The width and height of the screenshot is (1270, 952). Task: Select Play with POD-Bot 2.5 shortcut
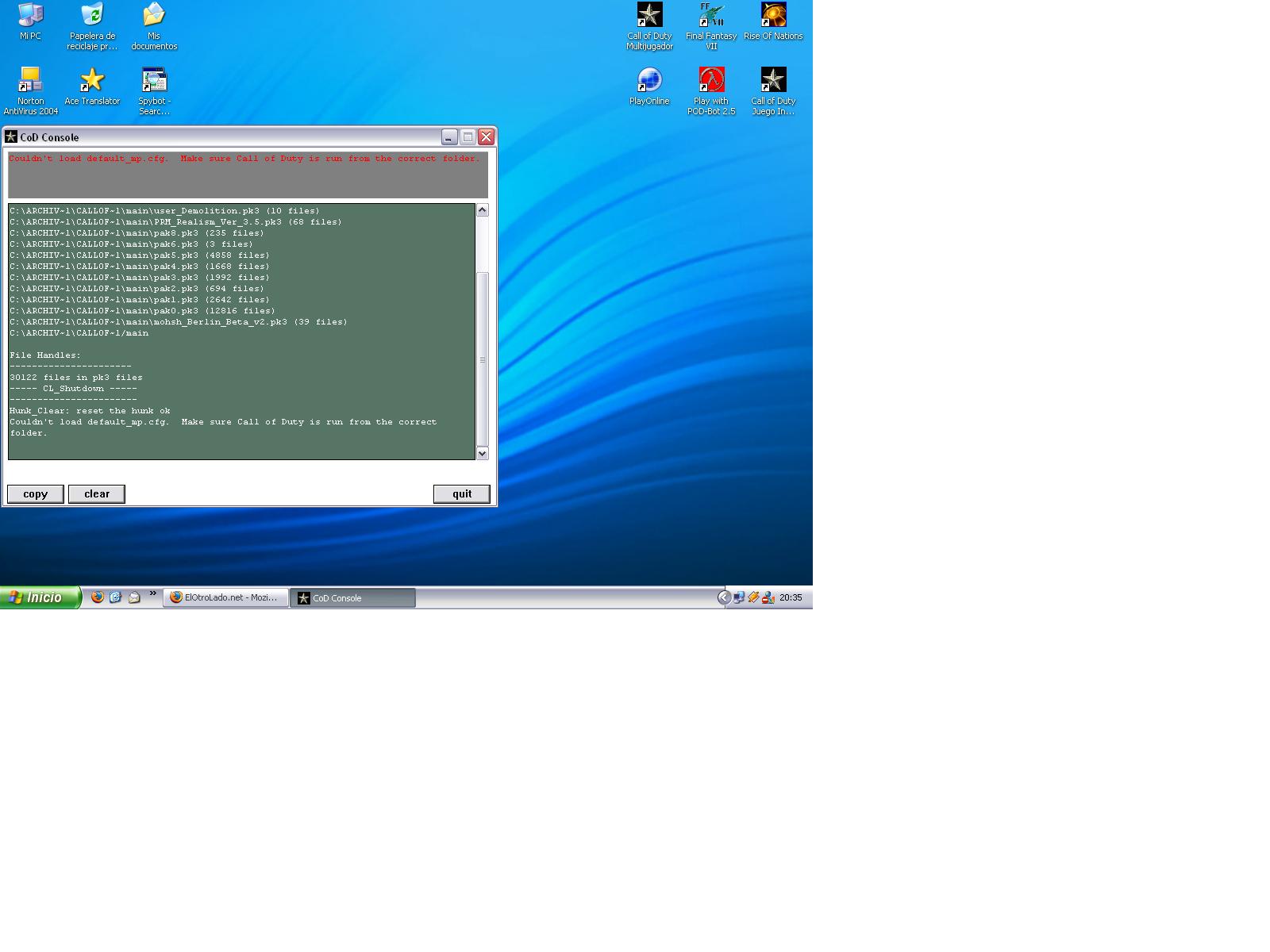tap(711, 91)
